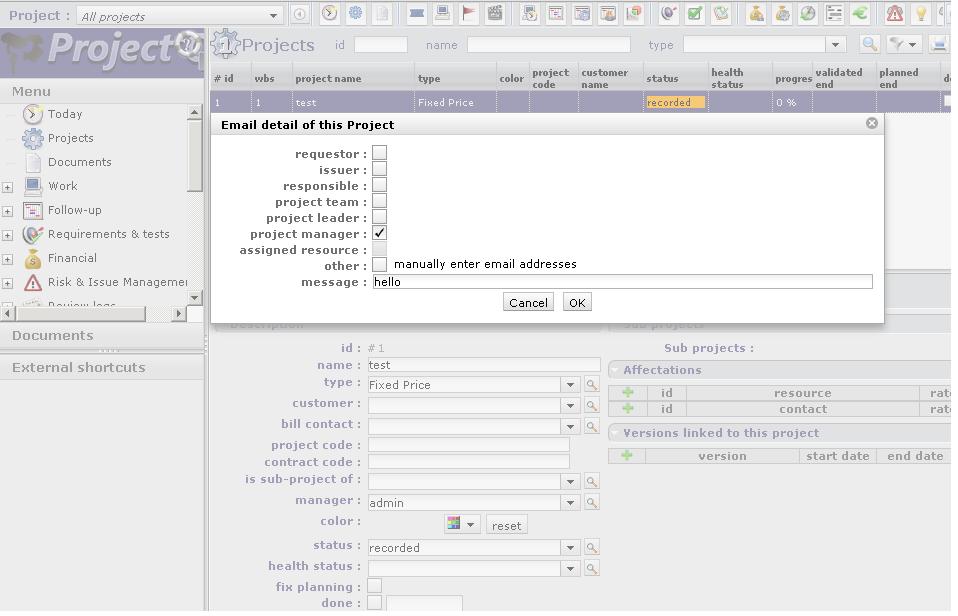Enable the requestor checkbox
958x616 pixels.
(380, 154)
